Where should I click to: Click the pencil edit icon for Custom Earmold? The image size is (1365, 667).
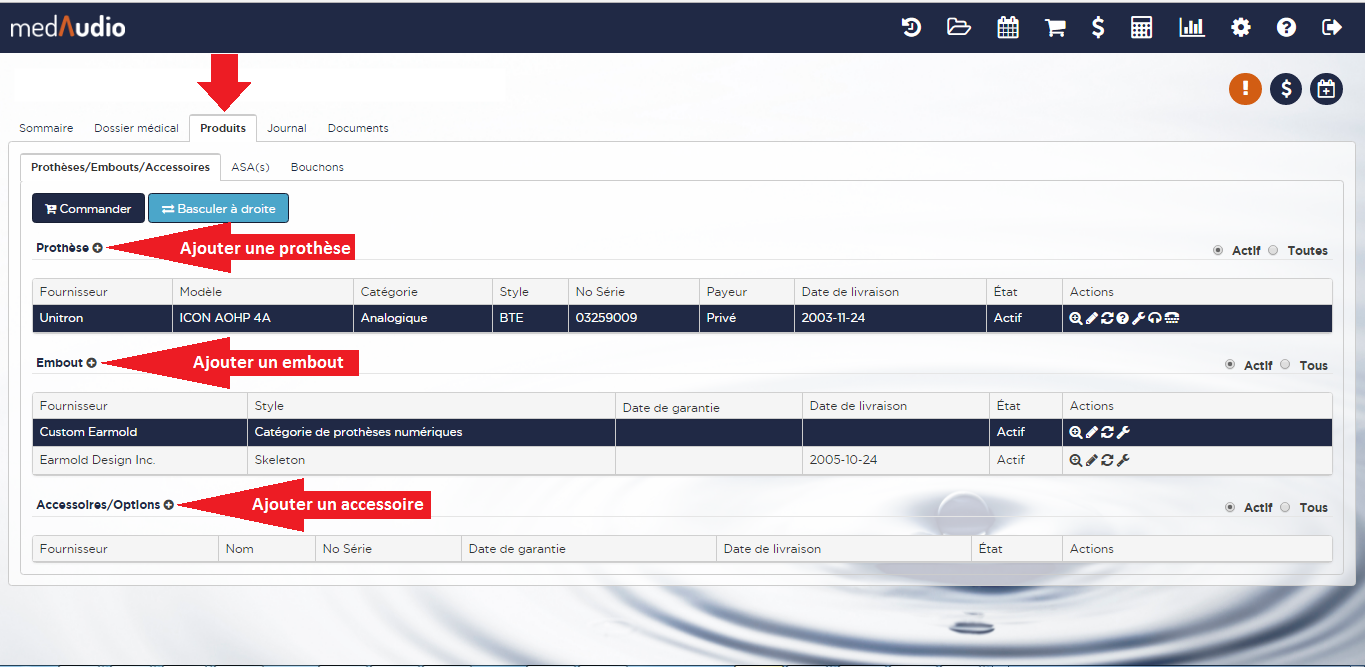pos(1091,432)
